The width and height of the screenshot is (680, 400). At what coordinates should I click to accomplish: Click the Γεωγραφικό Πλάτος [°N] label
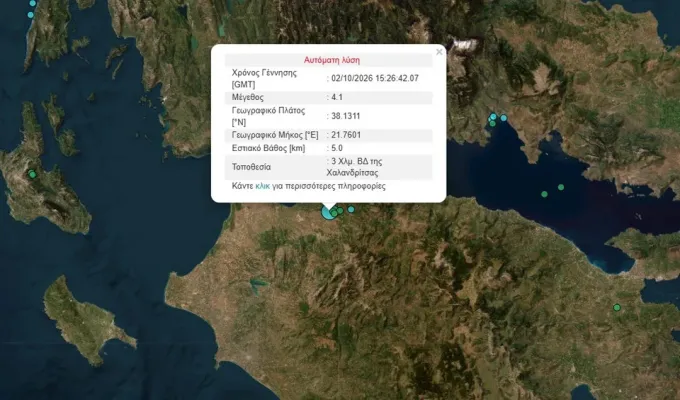(x=268, y=116)
